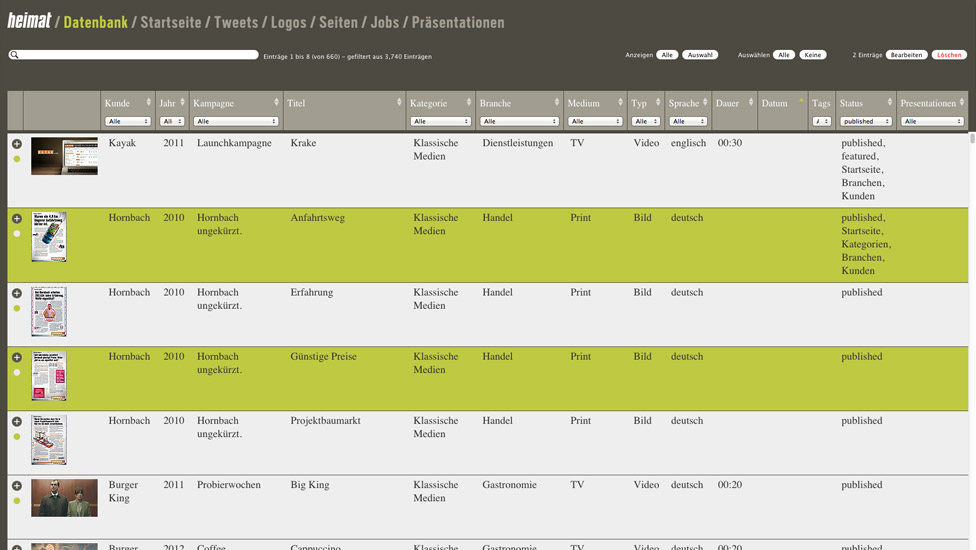
Task: Toggle the selection dot on the Kayak Krake row
Action: click(x=17, y=159)
